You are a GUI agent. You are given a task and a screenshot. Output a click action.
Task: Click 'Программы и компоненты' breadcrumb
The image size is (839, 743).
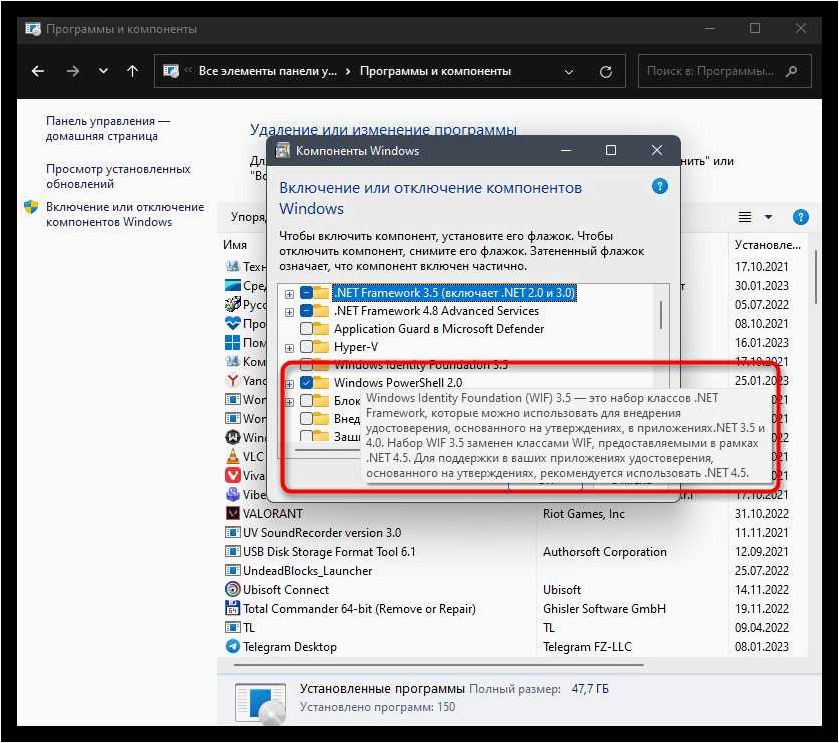(435, 71)
